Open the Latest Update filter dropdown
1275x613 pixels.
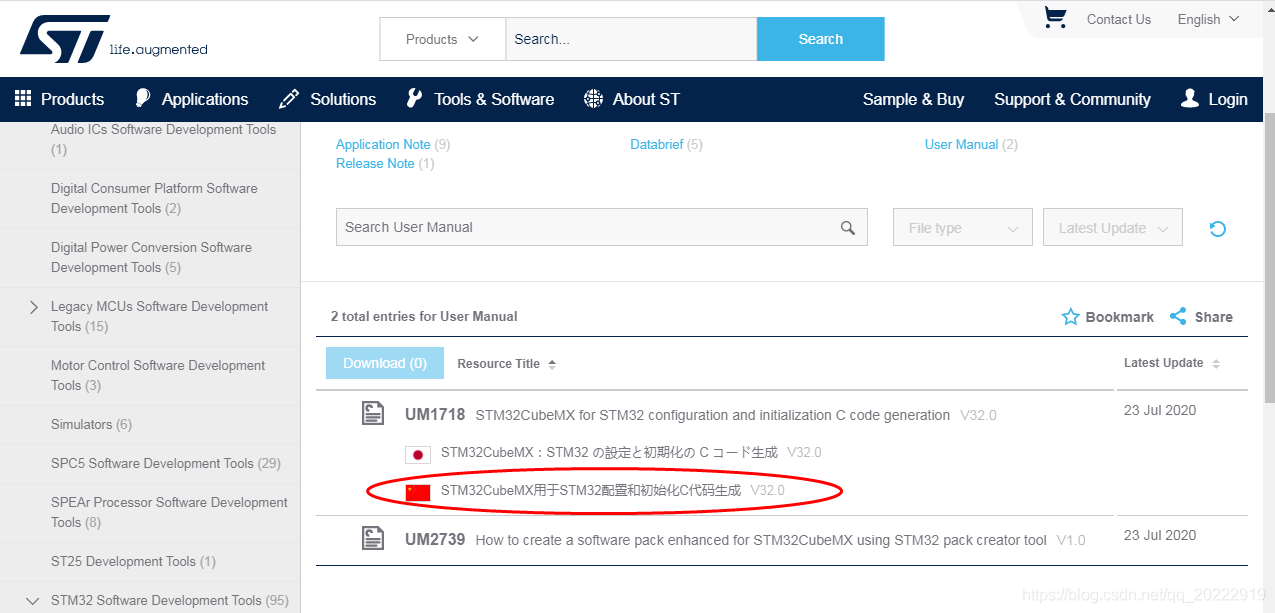coord(1113,228)
